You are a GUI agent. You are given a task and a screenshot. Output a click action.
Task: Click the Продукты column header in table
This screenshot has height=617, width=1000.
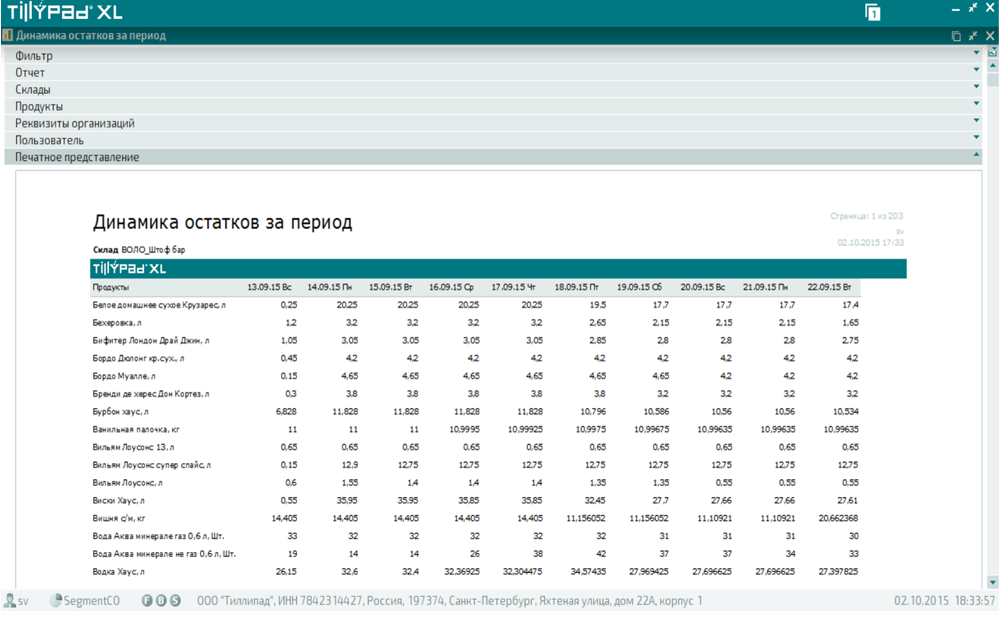click(110, 287)
